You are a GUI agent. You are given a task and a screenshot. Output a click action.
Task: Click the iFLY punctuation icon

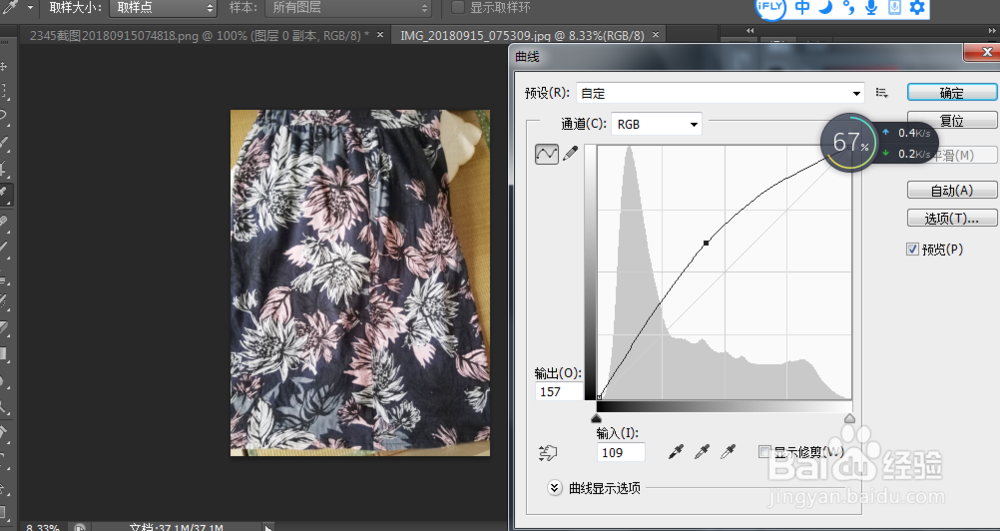(848, 7)
